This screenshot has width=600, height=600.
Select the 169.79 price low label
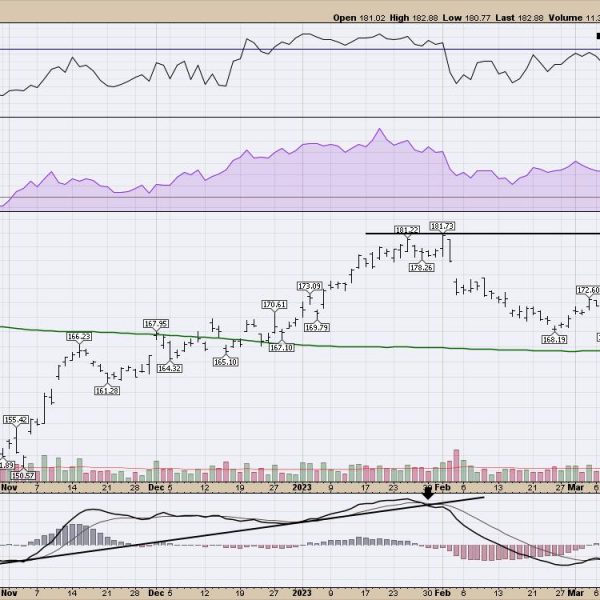(x=317, y=328)
